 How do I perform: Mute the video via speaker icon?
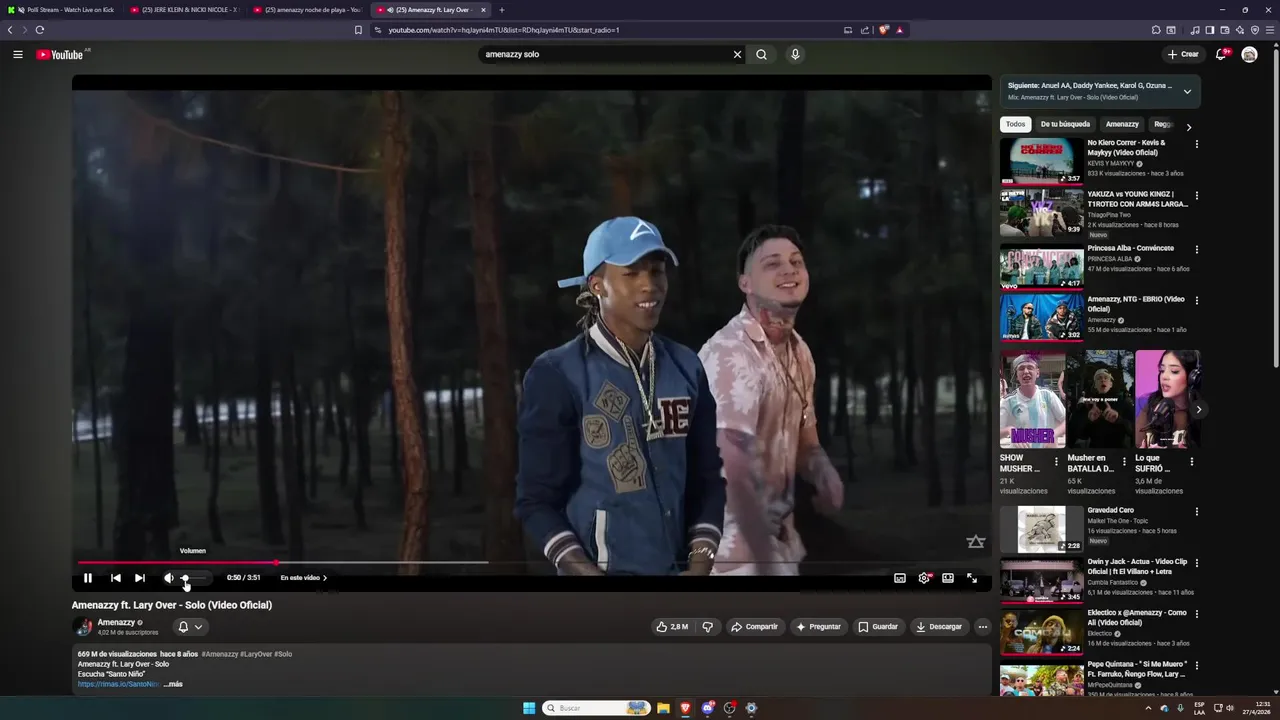point(169,578)
